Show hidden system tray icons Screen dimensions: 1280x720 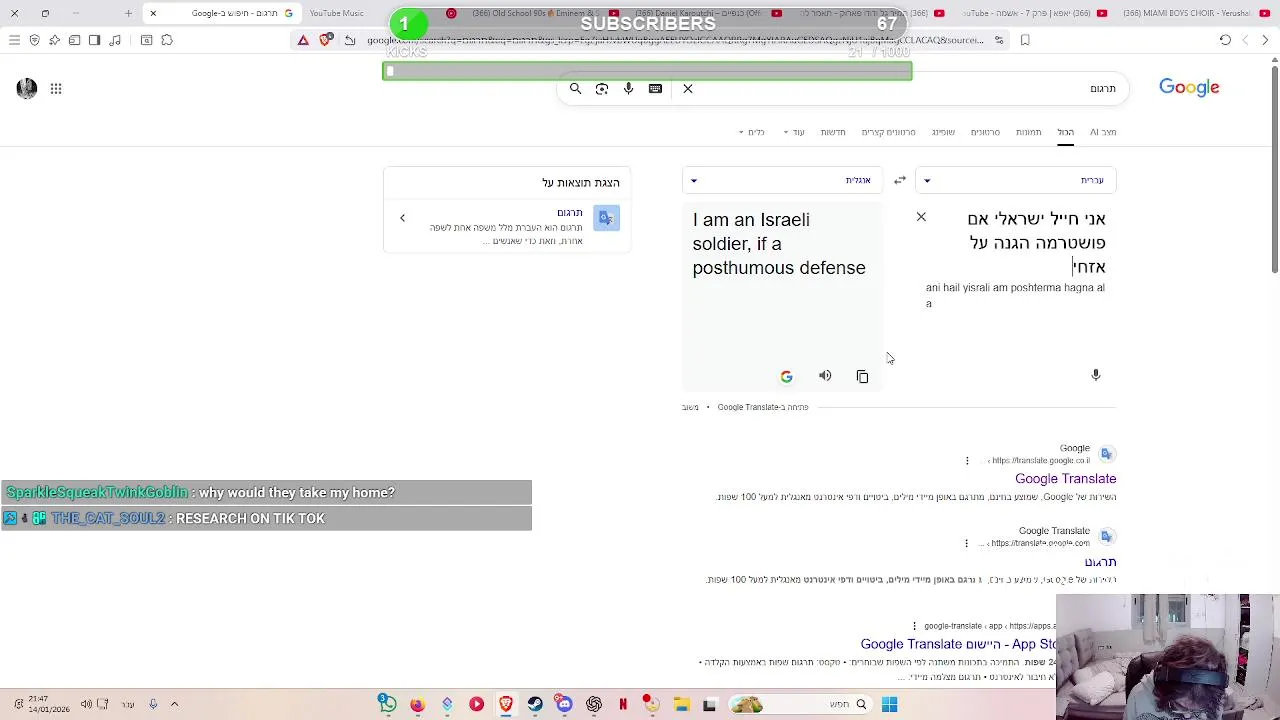[x=174, y=704]
